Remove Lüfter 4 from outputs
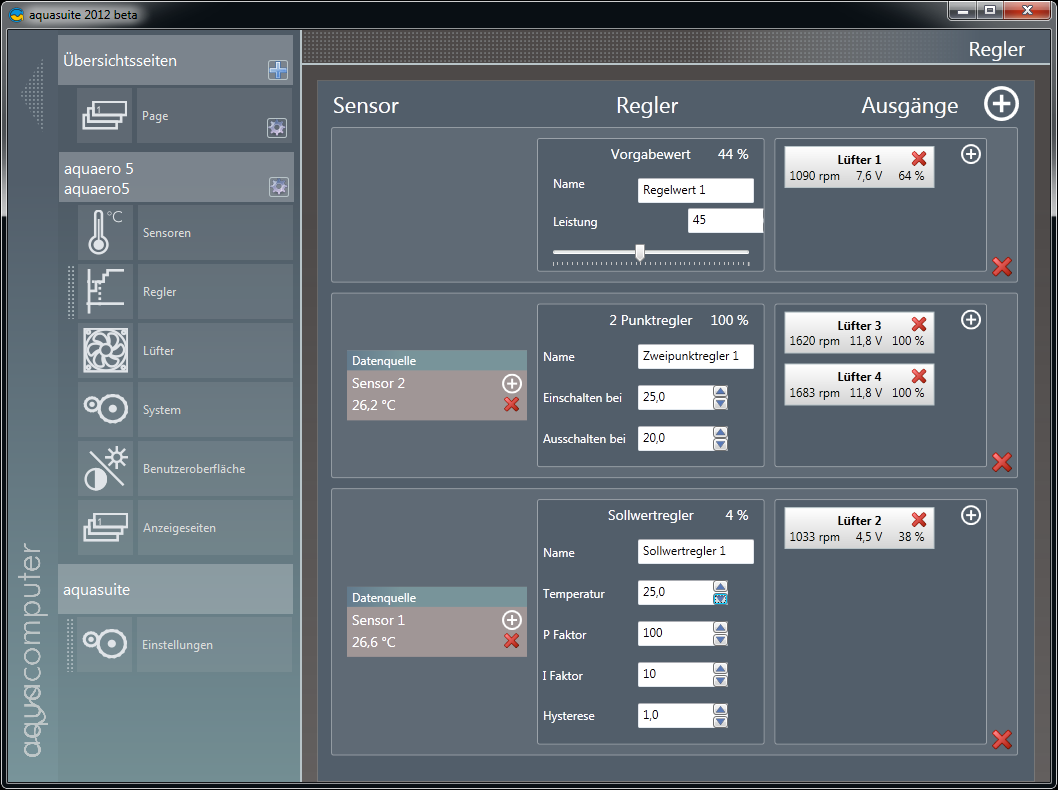The image size is (1058, 790). pos(919,376)
